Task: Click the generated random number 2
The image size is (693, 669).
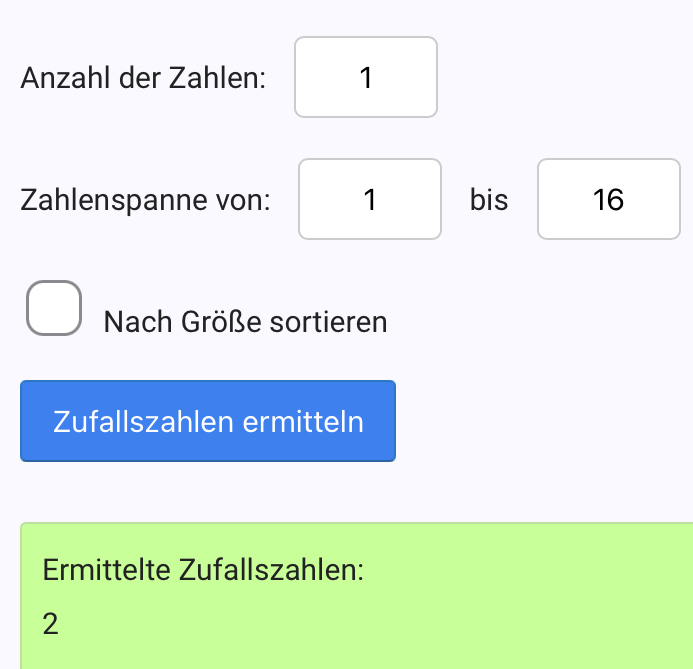Action: (x=51, y=624)
